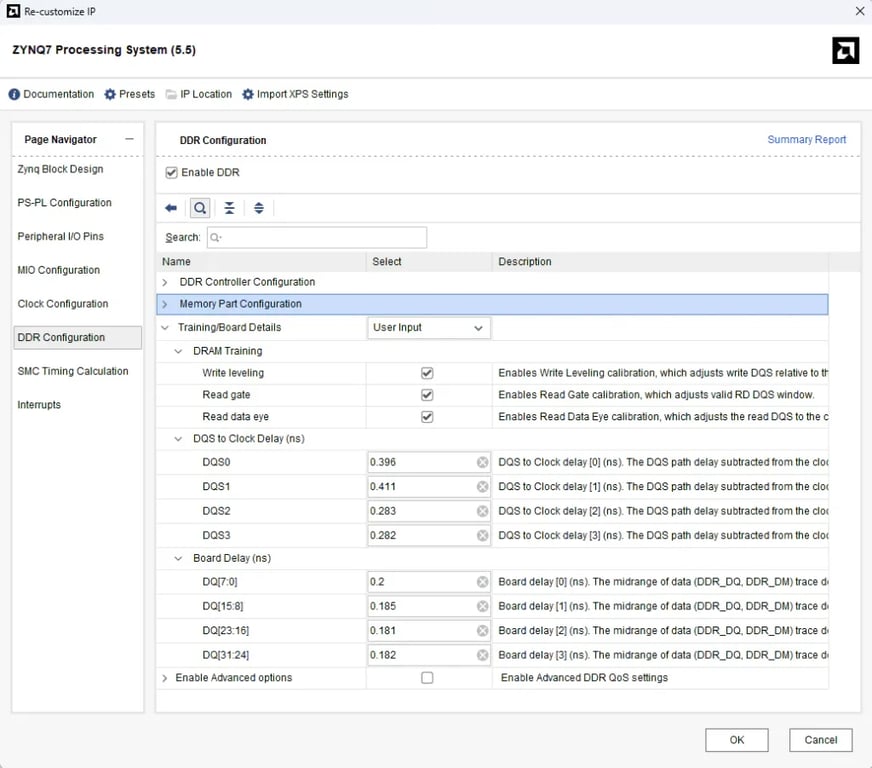Uncheck the Enable DDR checkbox
This screenshot has width=872, height=768.
[172, 173]
